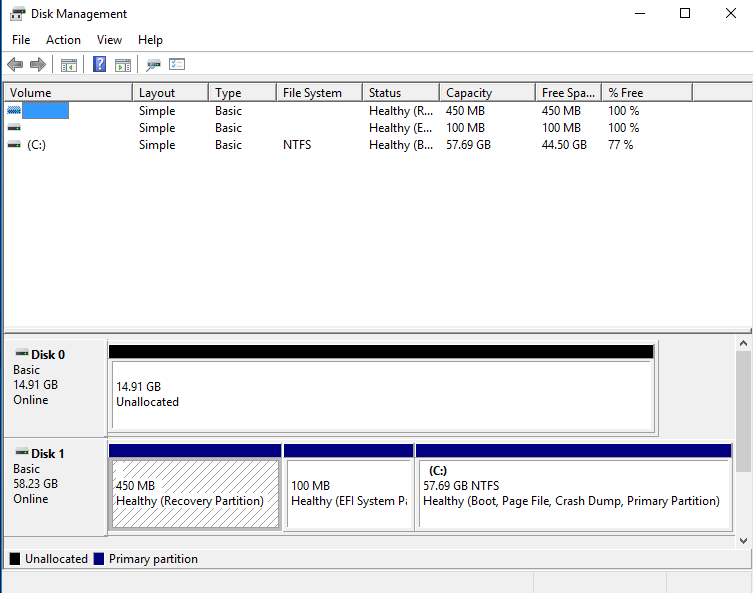The image size is (753, 593).
Task: Click the EFI volume icon in 100 MB row
Action: pyautogui.click(x=14, y=128)
